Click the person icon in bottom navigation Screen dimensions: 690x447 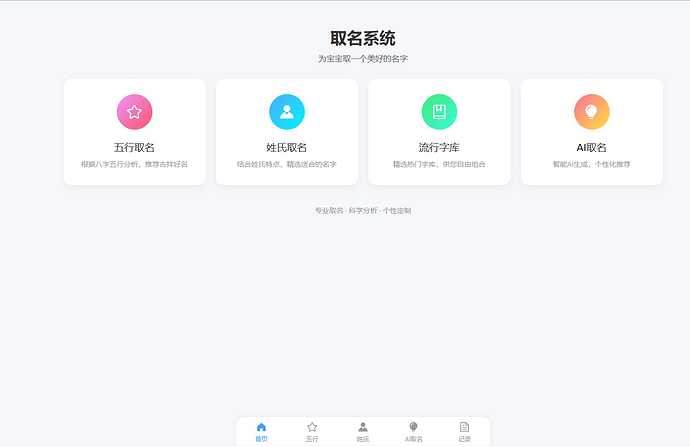363,427
